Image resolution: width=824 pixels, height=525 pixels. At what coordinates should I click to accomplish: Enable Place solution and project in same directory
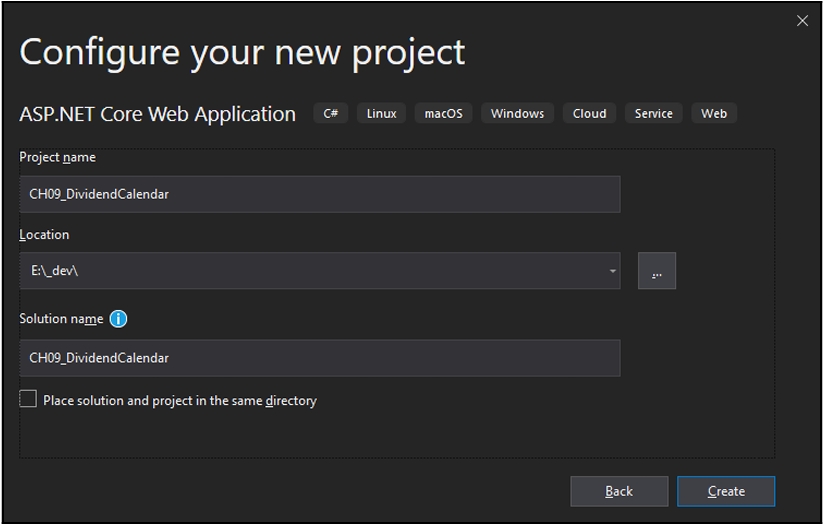pos(28,400)
